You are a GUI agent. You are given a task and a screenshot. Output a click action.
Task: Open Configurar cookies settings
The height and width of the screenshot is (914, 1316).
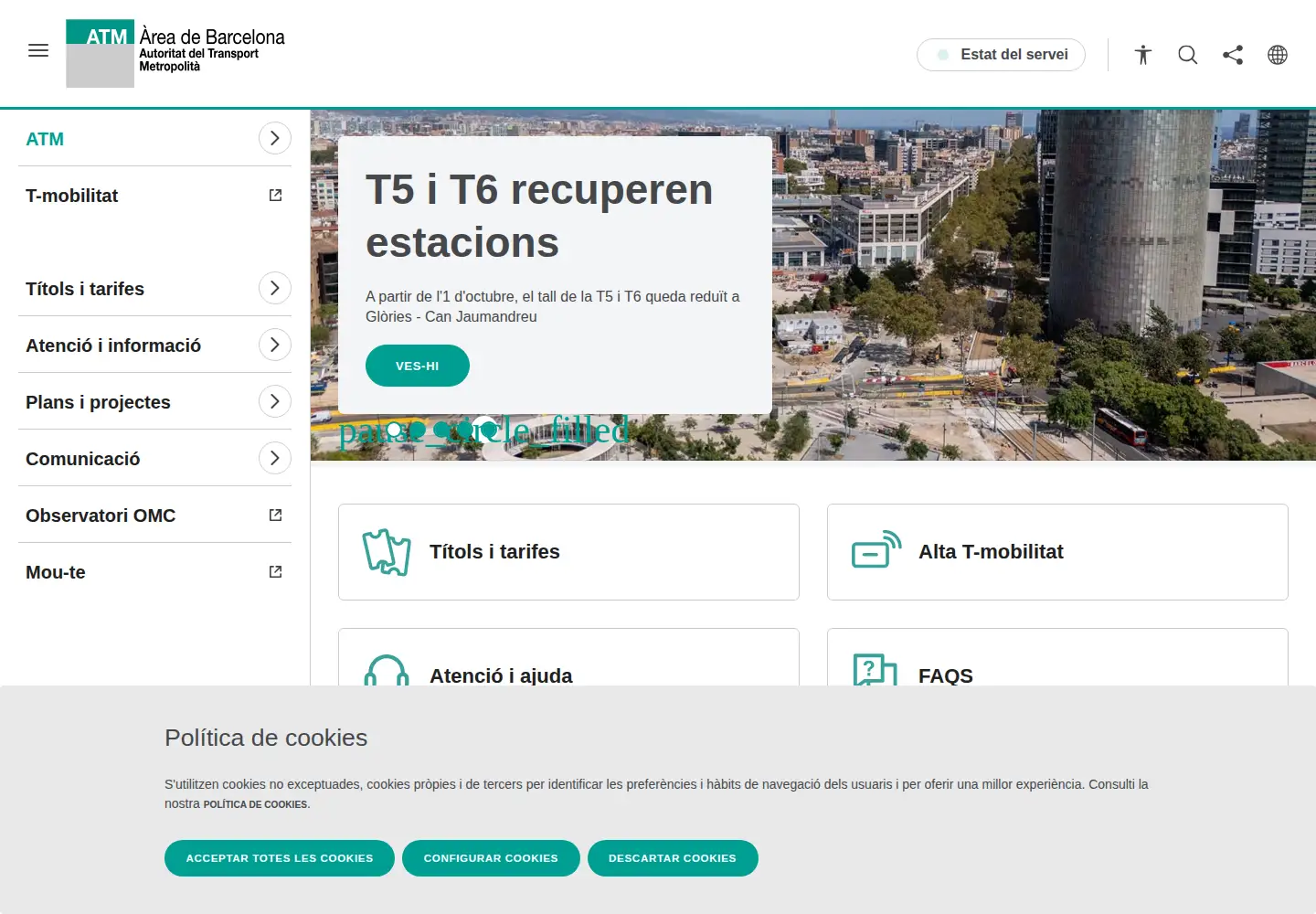[491, 858]
